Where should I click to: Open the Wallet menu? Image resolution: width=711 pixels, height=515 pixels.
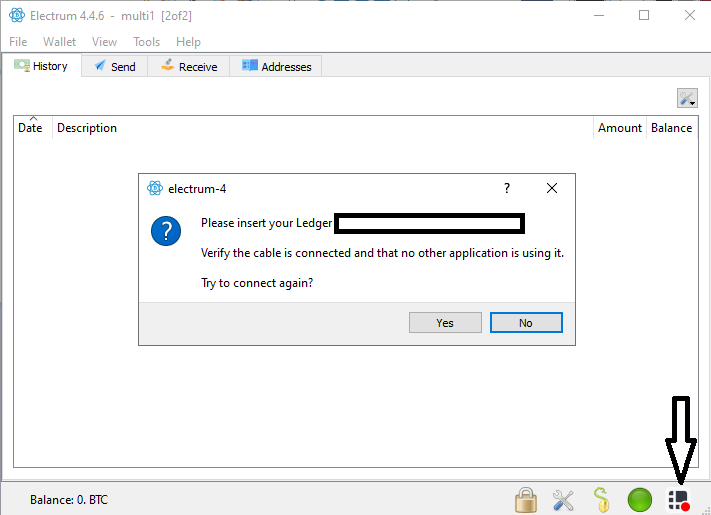coord(59,42)
